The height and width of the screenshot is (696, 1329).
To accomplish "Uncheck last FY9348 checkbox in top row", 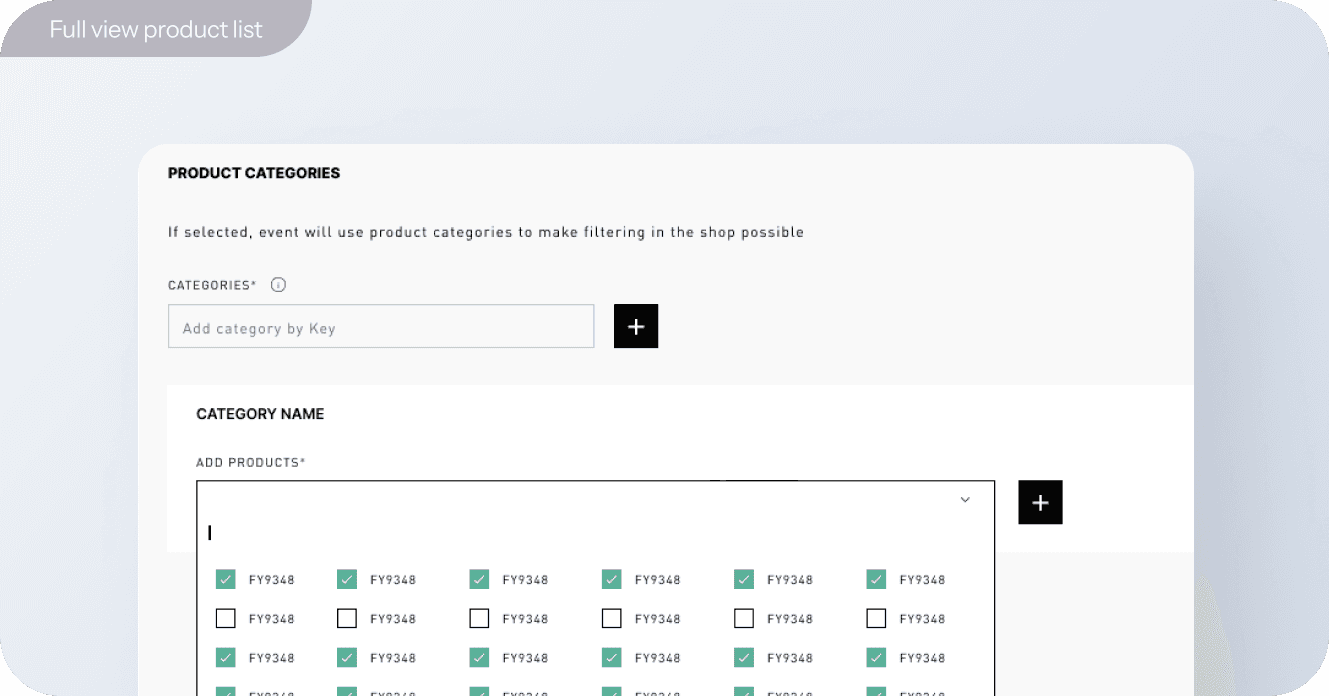I will [876, 579].
